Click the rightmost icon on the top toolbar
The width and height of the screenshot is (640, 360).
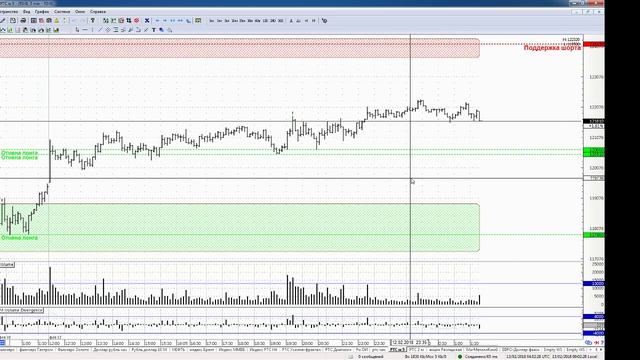click(324, 20)
